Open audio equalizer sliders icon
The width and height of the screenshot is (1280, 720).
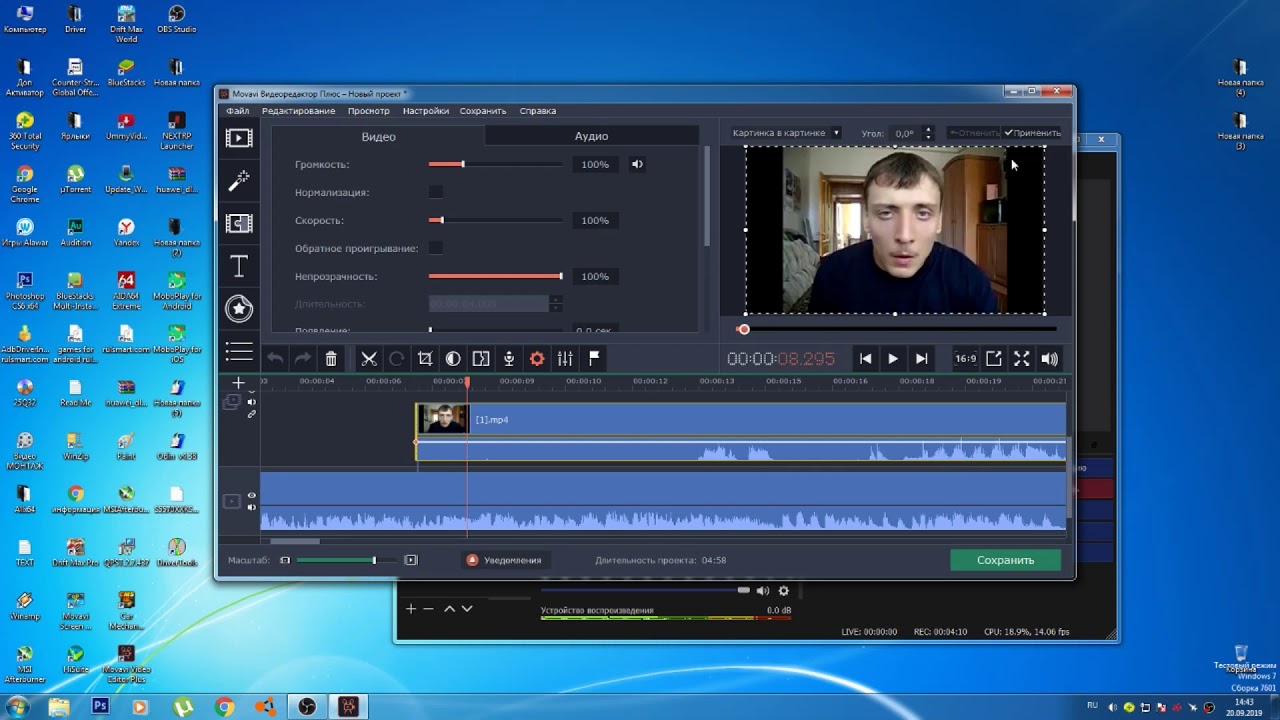(565, 358)
